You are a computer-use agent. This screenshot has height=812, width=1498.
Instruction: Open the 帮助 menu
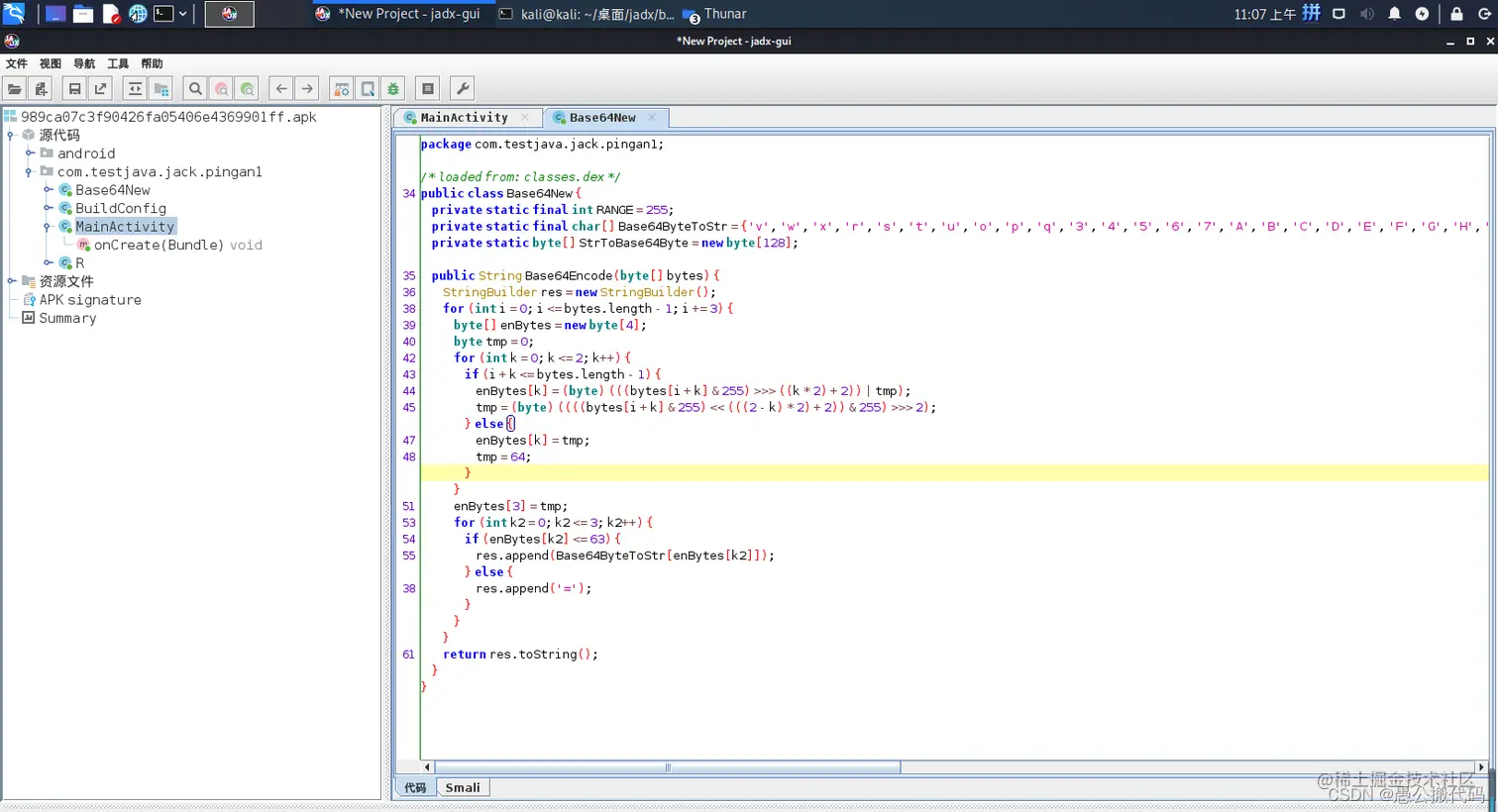[x=152, y=63]
